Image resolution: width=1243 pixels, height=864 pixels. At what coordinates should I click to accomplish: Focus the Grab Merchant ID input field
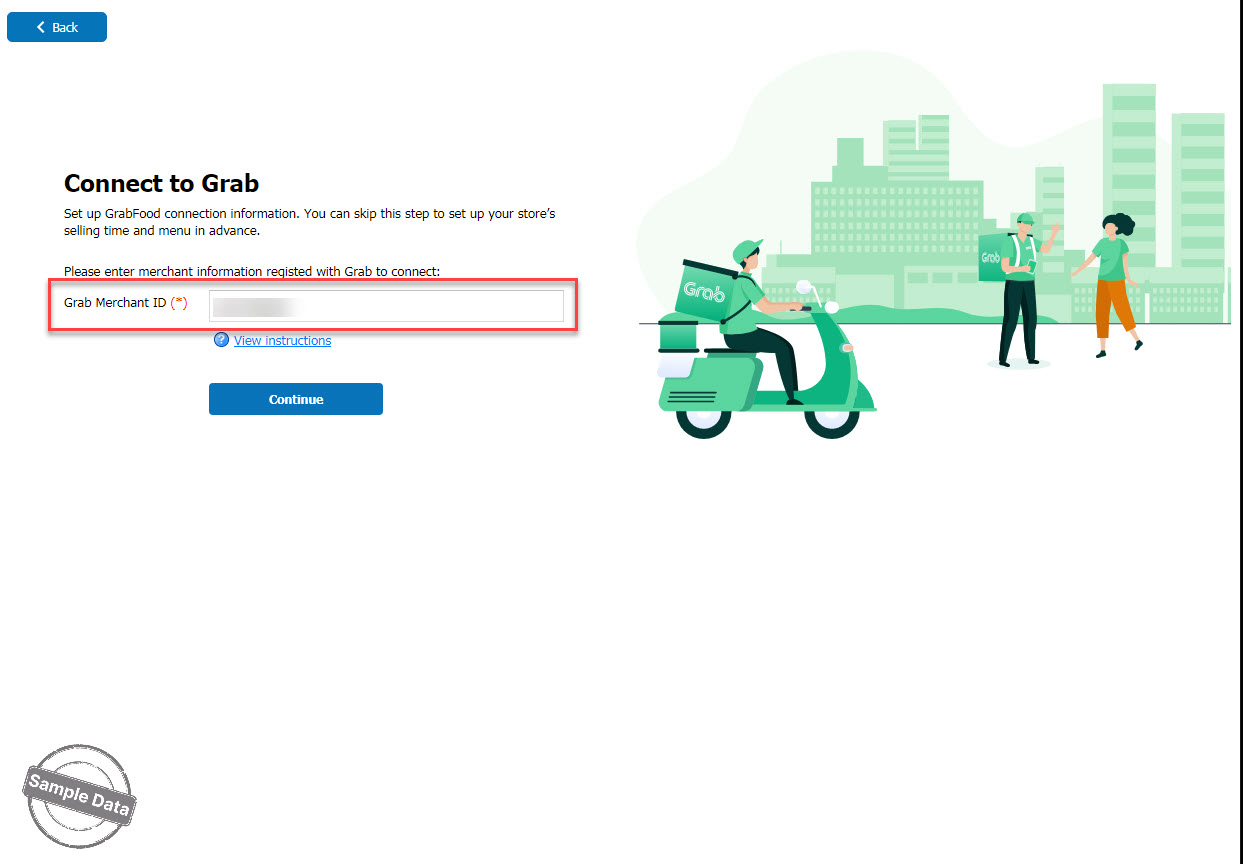[386, 306]
